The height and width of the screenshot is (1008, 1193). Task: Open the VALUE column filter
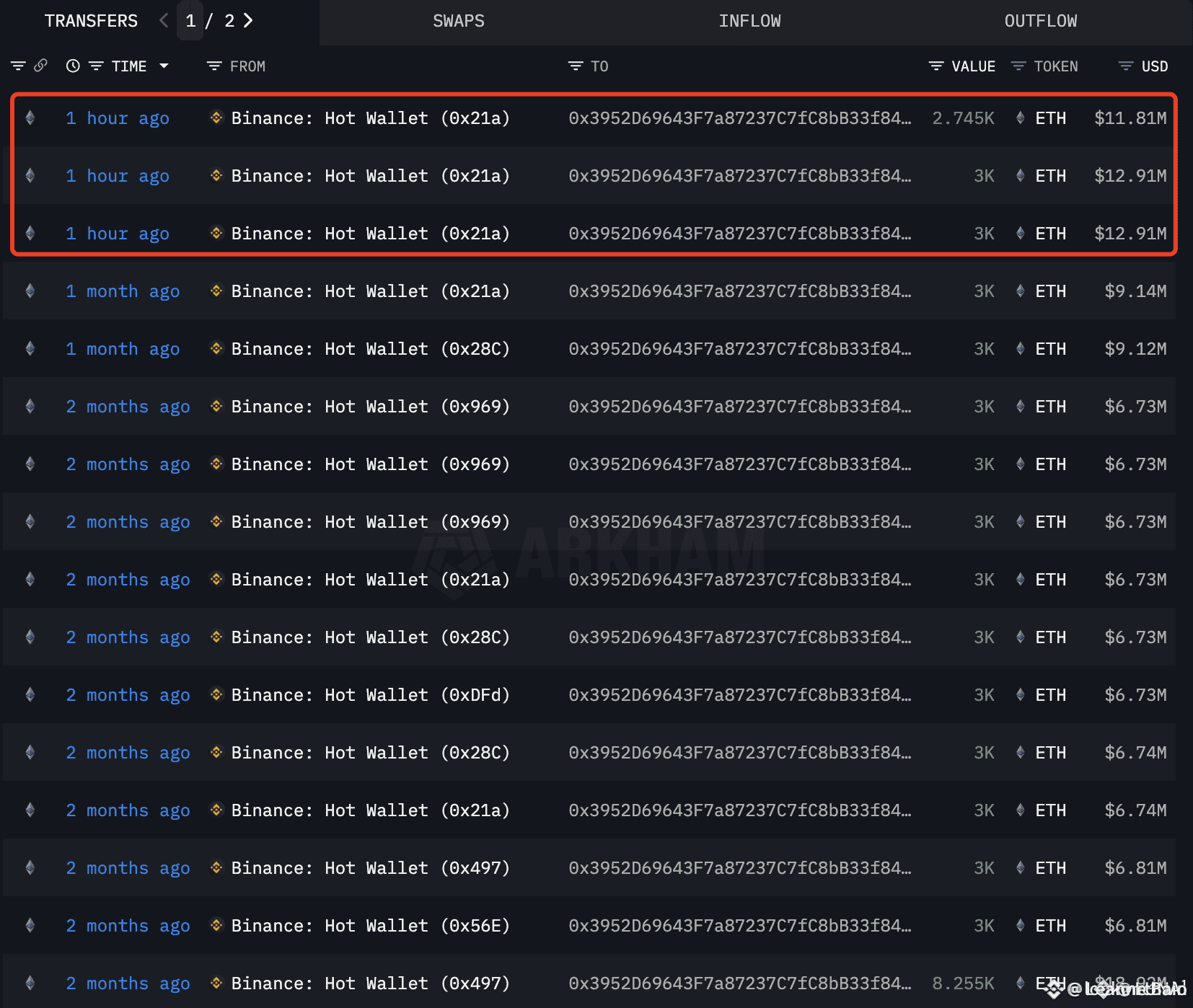click(x=936, y=66)
